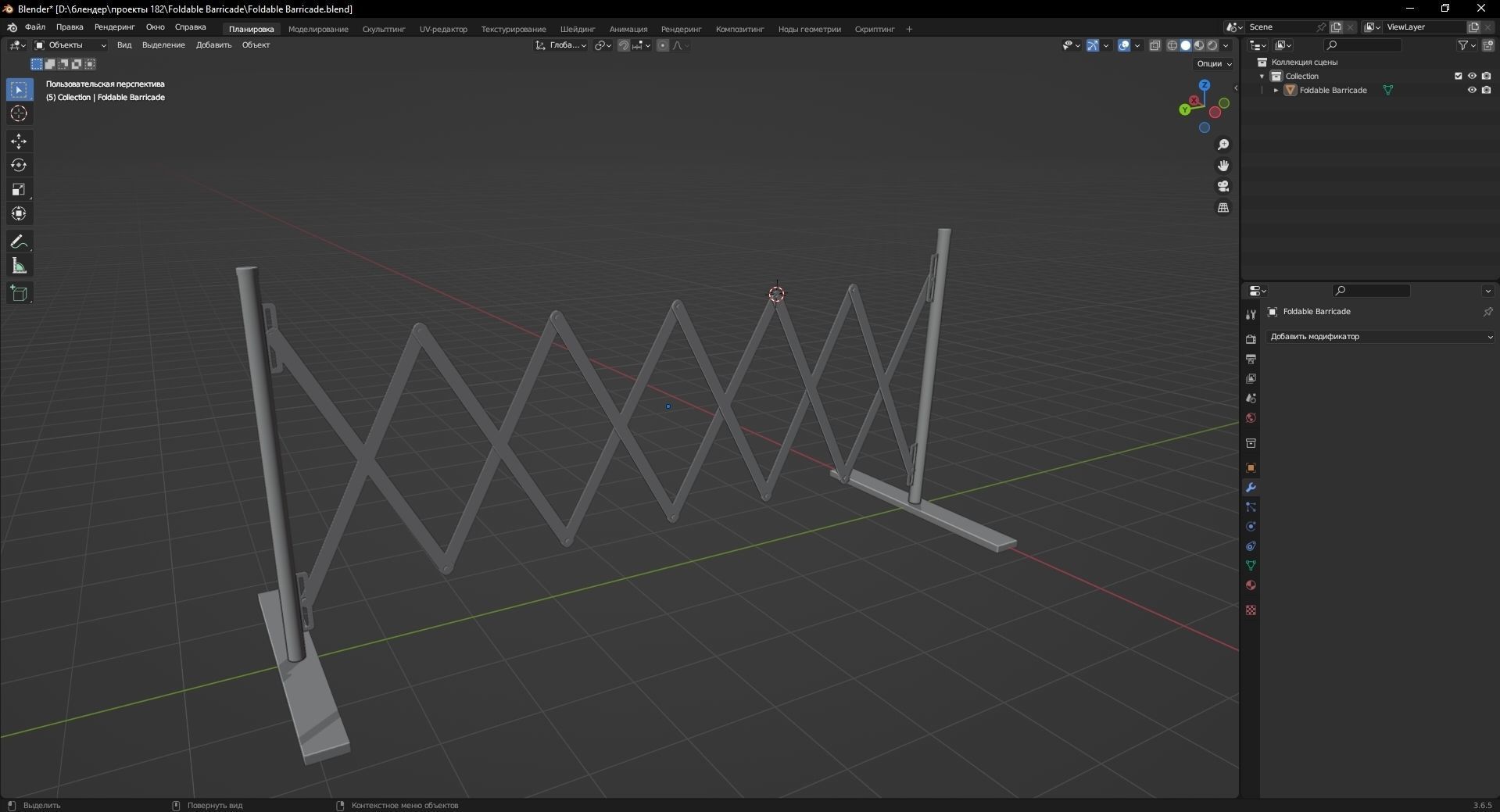The width and height of the screenshot is (1500, 812).
Task: Open the 'Окно' menu
Action: (156, 27)
